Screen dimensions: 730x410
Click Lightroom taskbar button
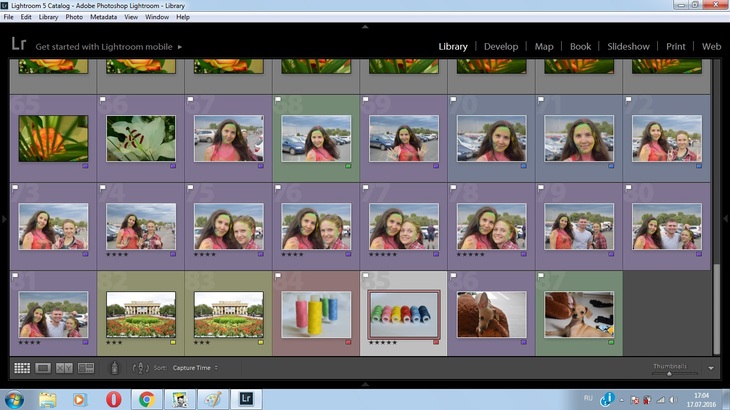pyautogui.click(x=246, y=399)
